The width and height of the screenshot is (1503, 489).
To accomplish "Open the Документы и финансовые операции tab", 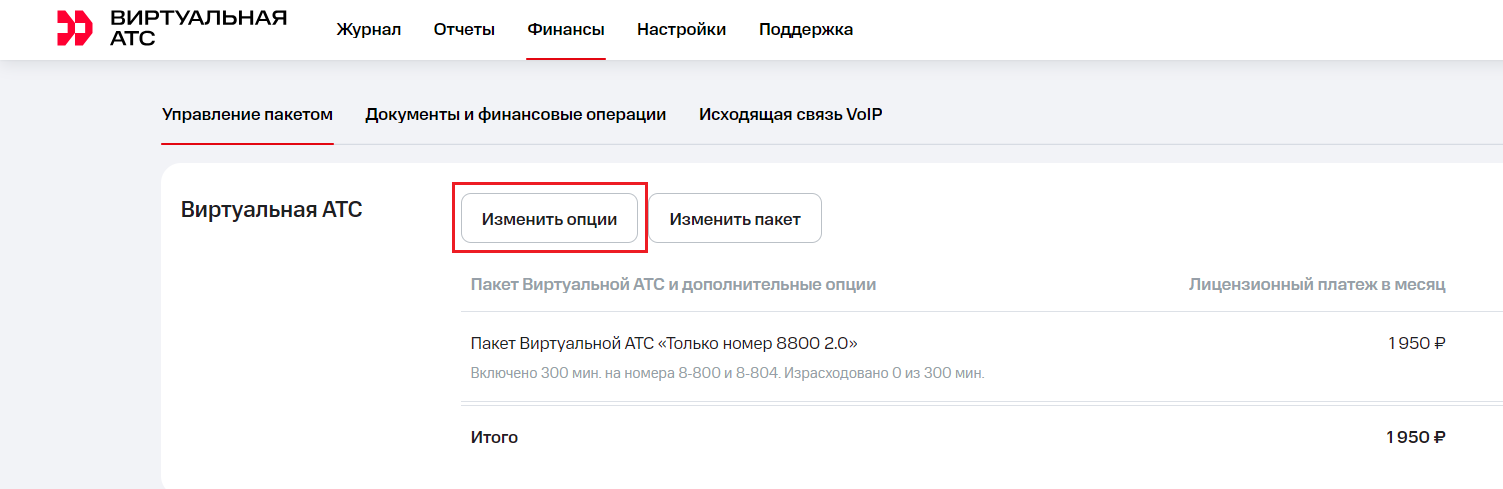I will [x=516, y=114].
